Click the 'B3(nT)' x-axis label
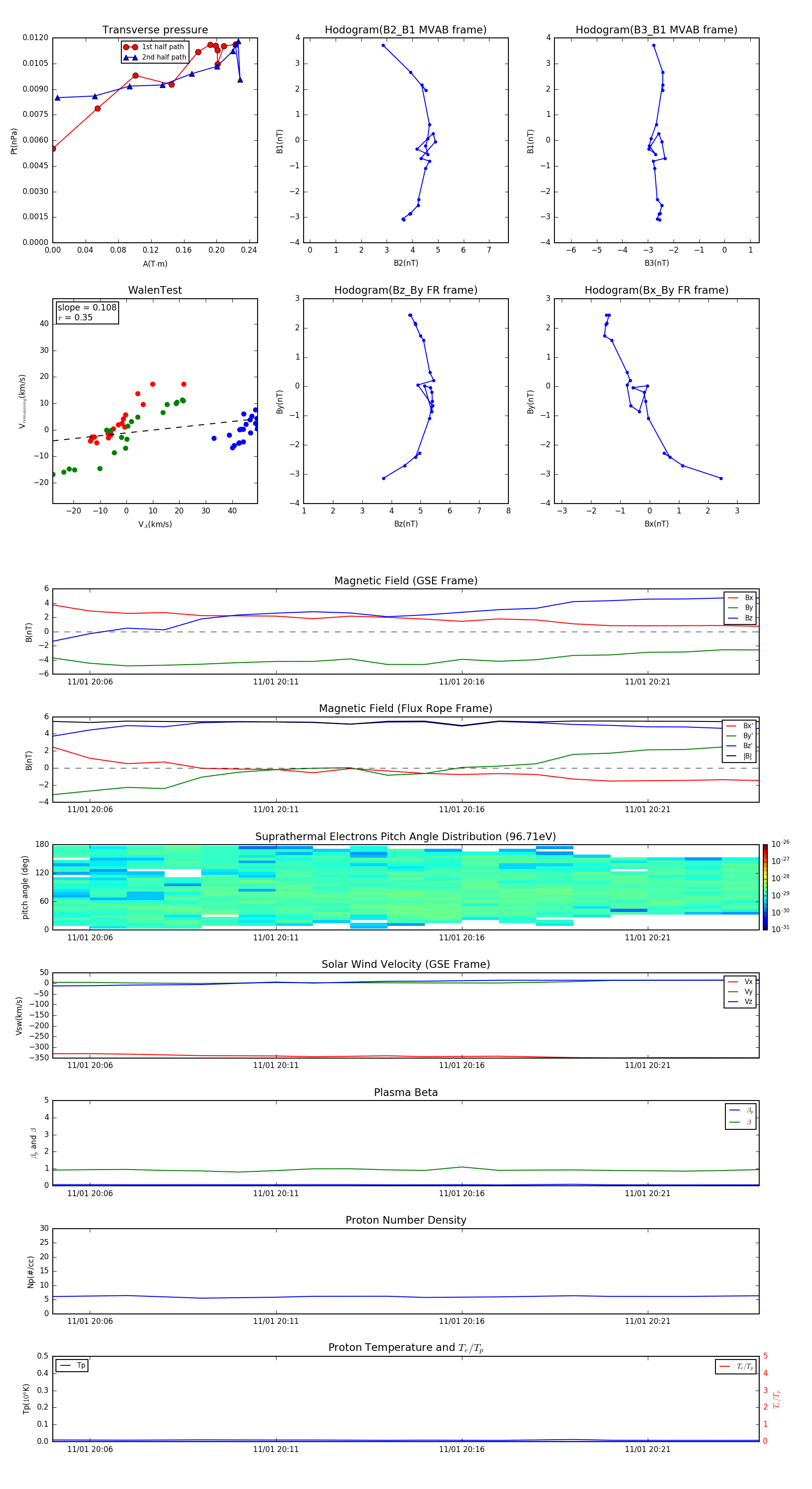812x1489 pixels. [x=656, y=263]
